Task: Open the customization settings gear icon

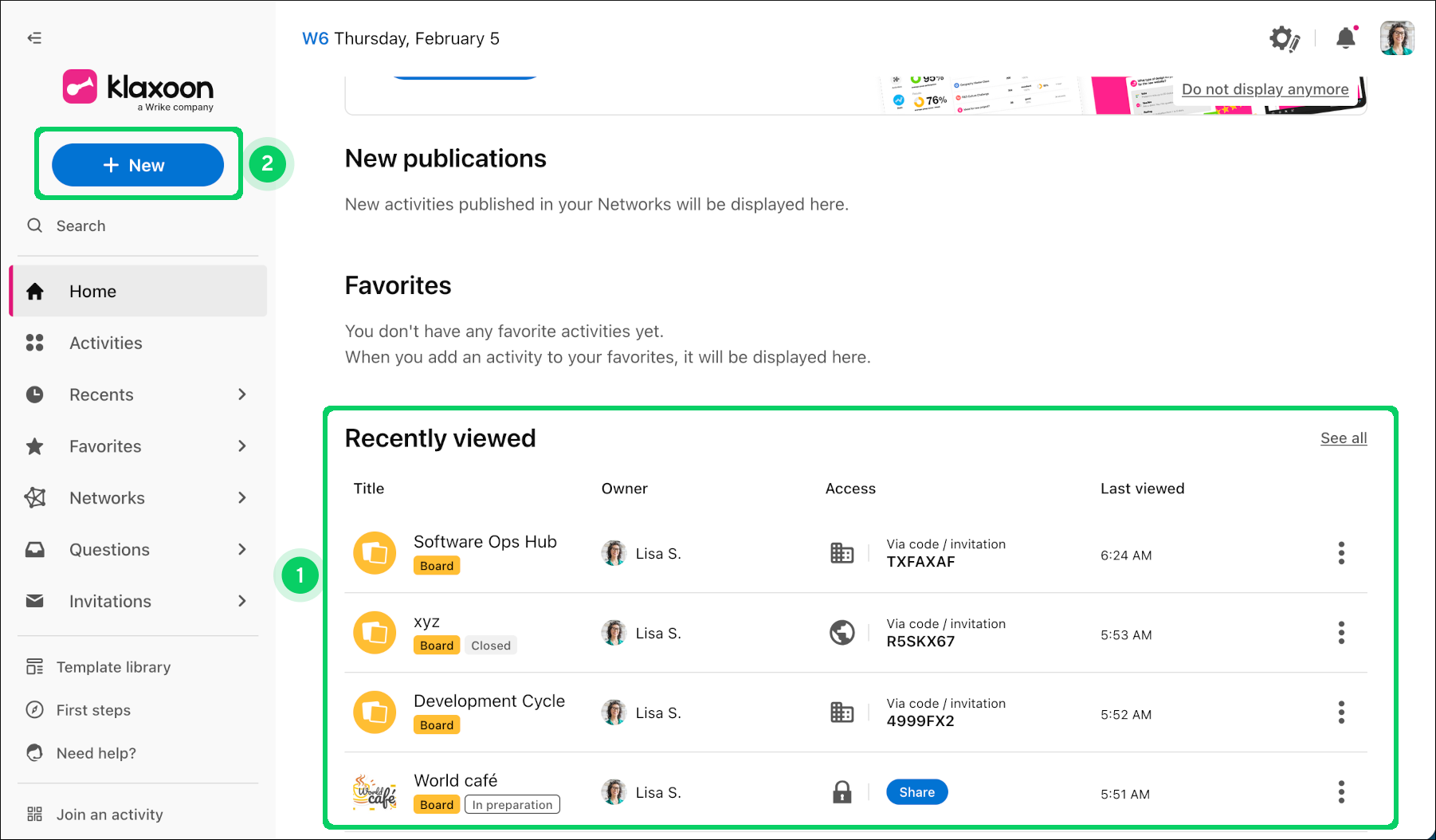Action: click(x=1283, y=38)
